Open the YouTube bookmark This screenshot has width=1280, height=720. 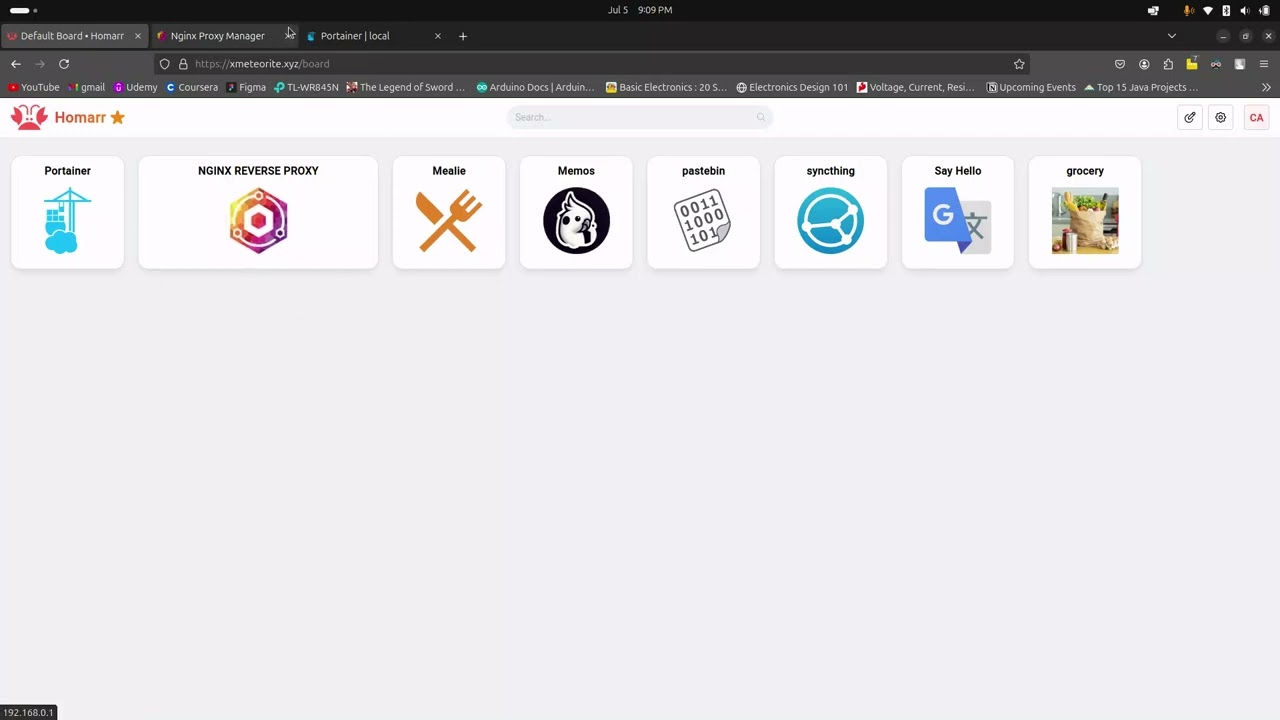pos(34,87)
